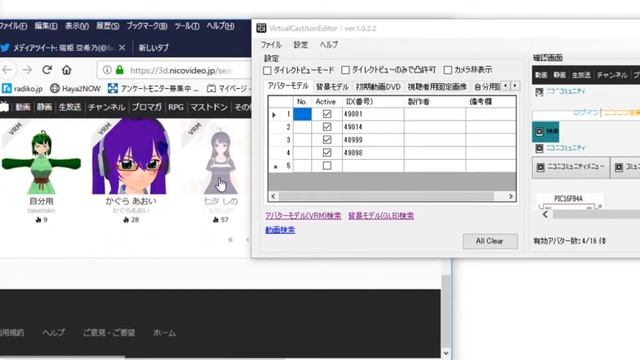The height and width of the screenshot is (360, 640).
Task: Uncheck Active for ID 49014 row
Action: [x=327, y=127]
